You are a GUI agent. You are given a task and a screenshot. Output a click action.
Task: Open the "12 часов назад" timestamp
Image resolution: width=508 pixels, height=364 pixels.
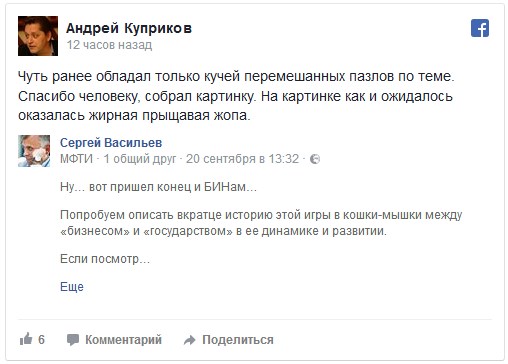coord(109,45)
